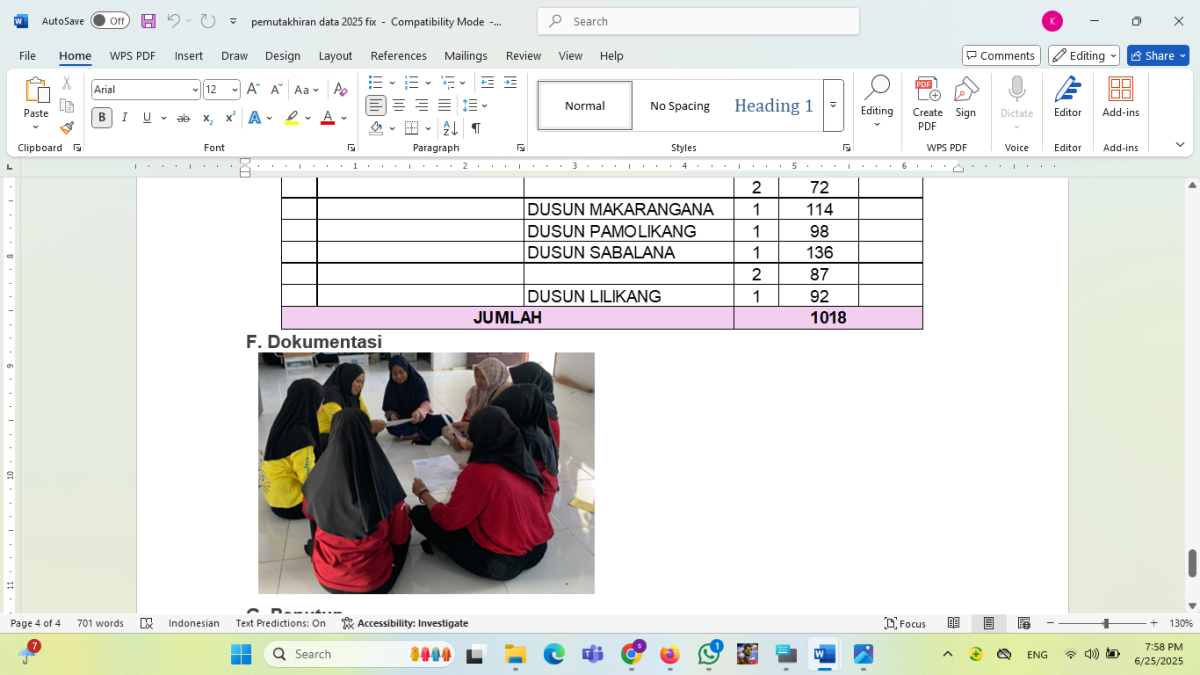This screenshot has height=675, width=1200.
Task: Click the 701 words count in status bar
Action: pyautogui.click(x=100, y=623)
